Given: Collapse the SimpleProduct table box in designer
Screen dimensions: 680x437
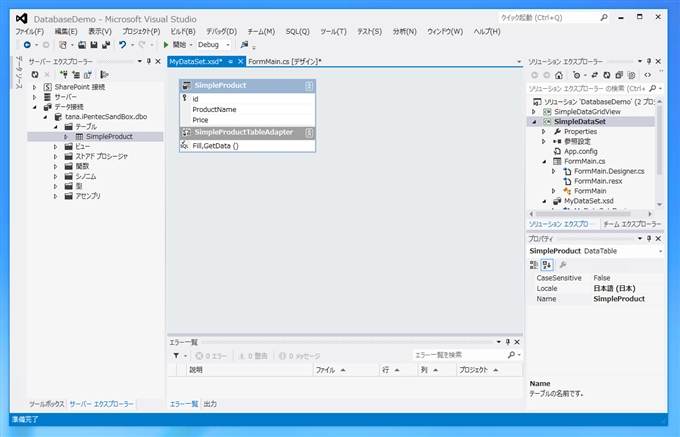Looking at the screenshot, I should click(309, 86).
